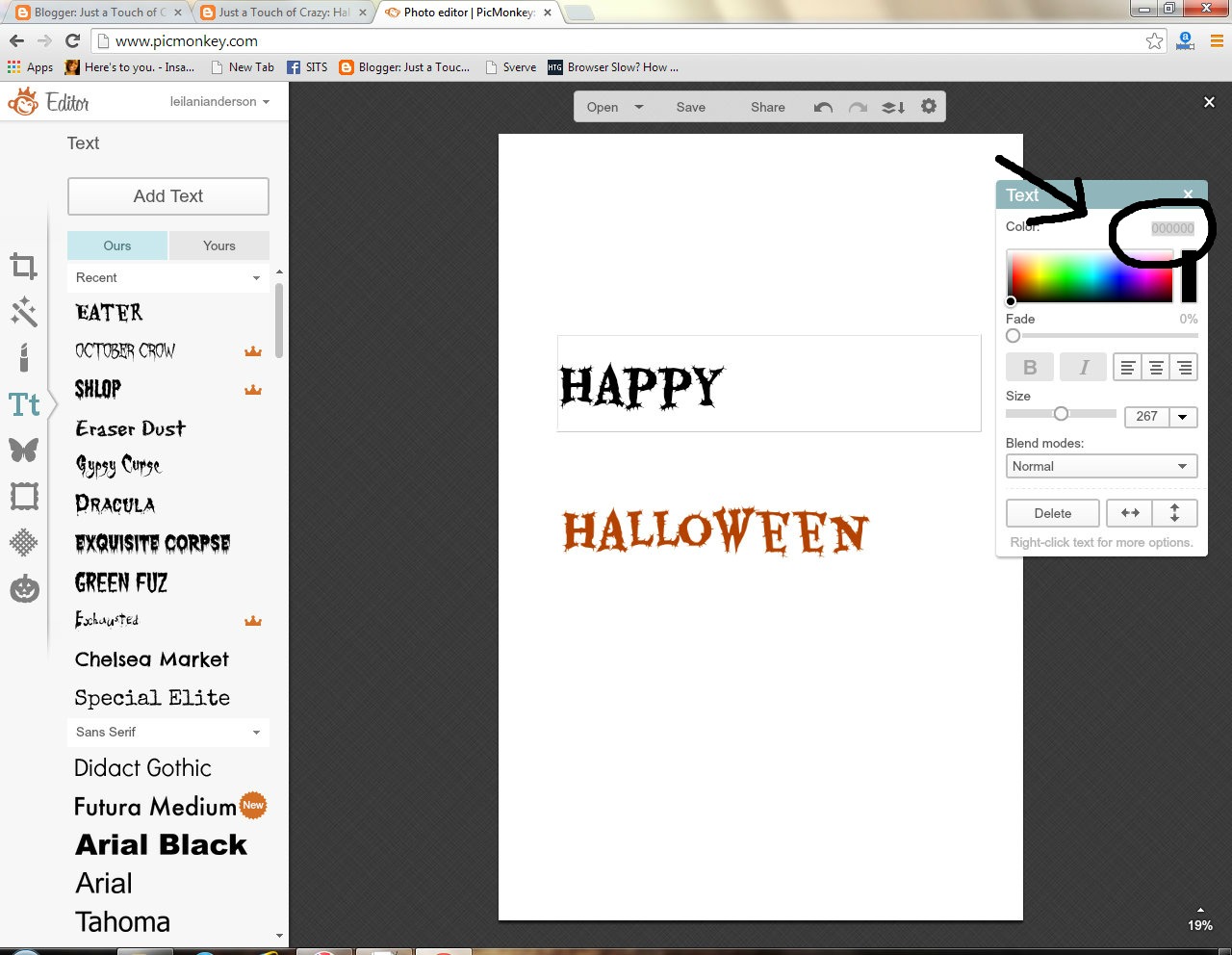Click the layers flatten icon
Image resolution: width=1232 pixels, height=955 pixels.
(893, 107)
